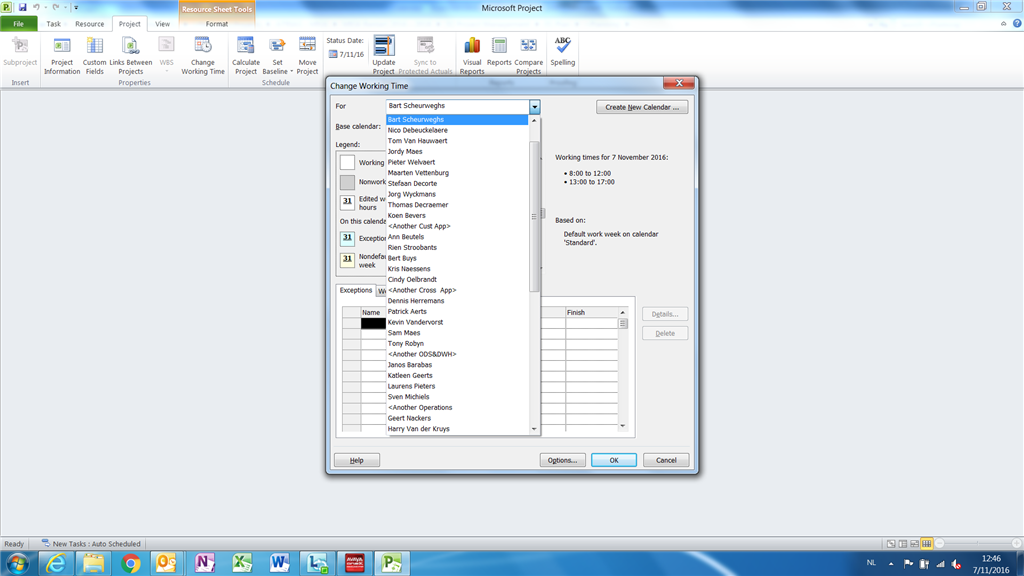Click Windows Start button
1024x576 pixels.
pyautogui.click(x=18, y=563)
